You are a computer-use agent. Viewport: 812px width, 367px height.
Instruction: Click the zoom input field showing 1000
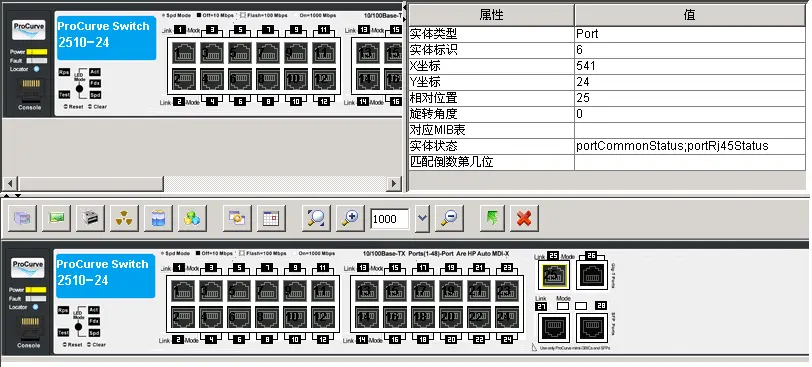pos(390,218)
